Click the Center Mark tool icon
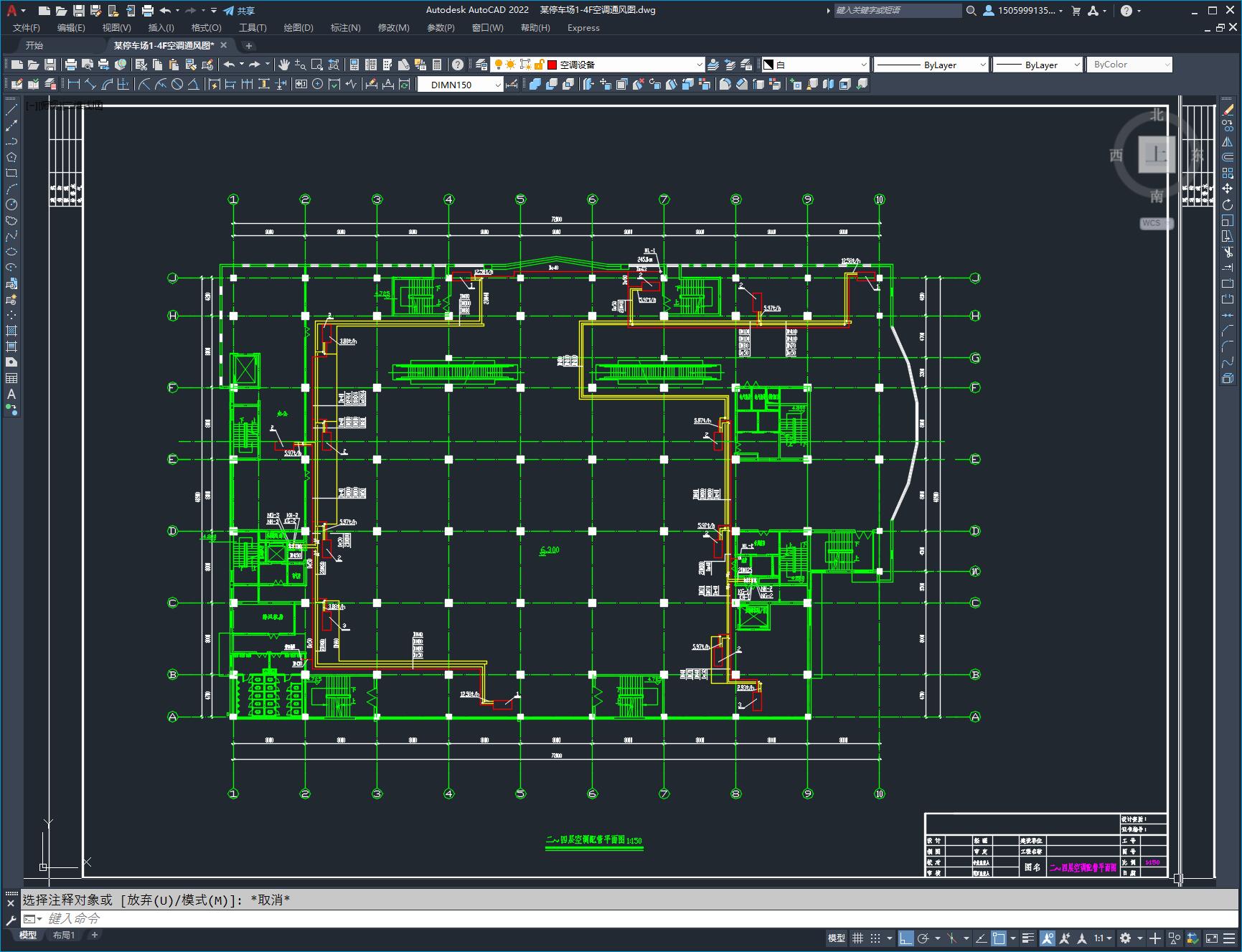Screen dimensions: 1242x952 coord(317,85)
